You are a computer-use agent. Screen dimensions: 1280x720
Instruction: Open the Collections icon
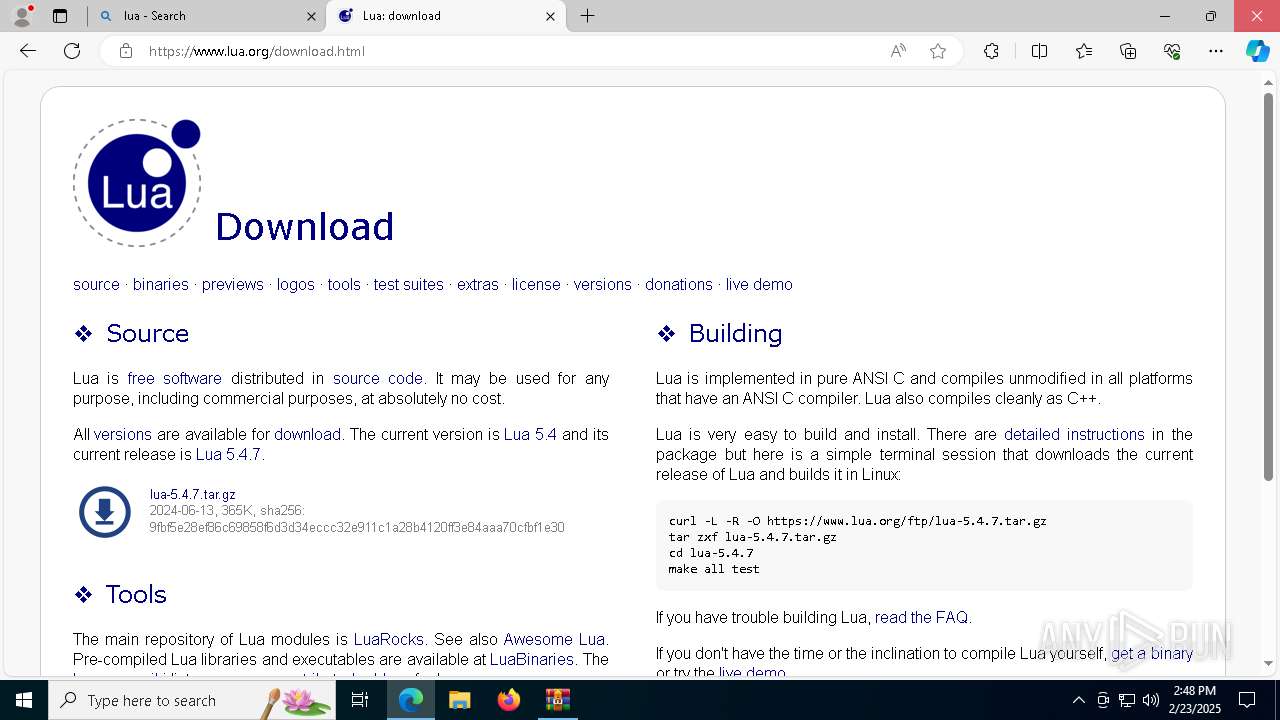(x=1128, y=51)
